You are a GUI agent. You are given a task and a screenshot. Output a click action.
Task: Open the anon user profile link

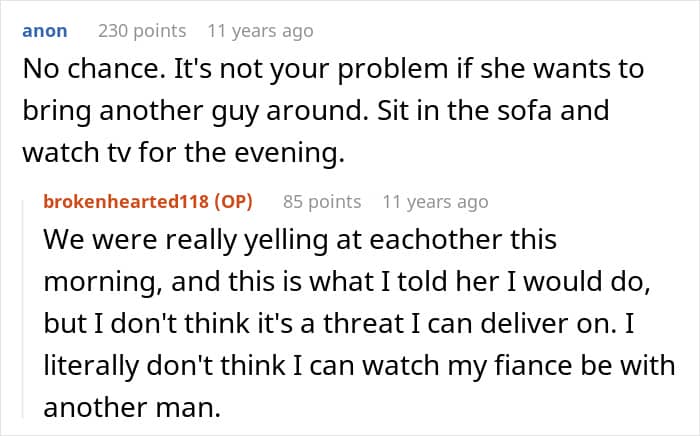pyautogui.click(x=45, y=31)
